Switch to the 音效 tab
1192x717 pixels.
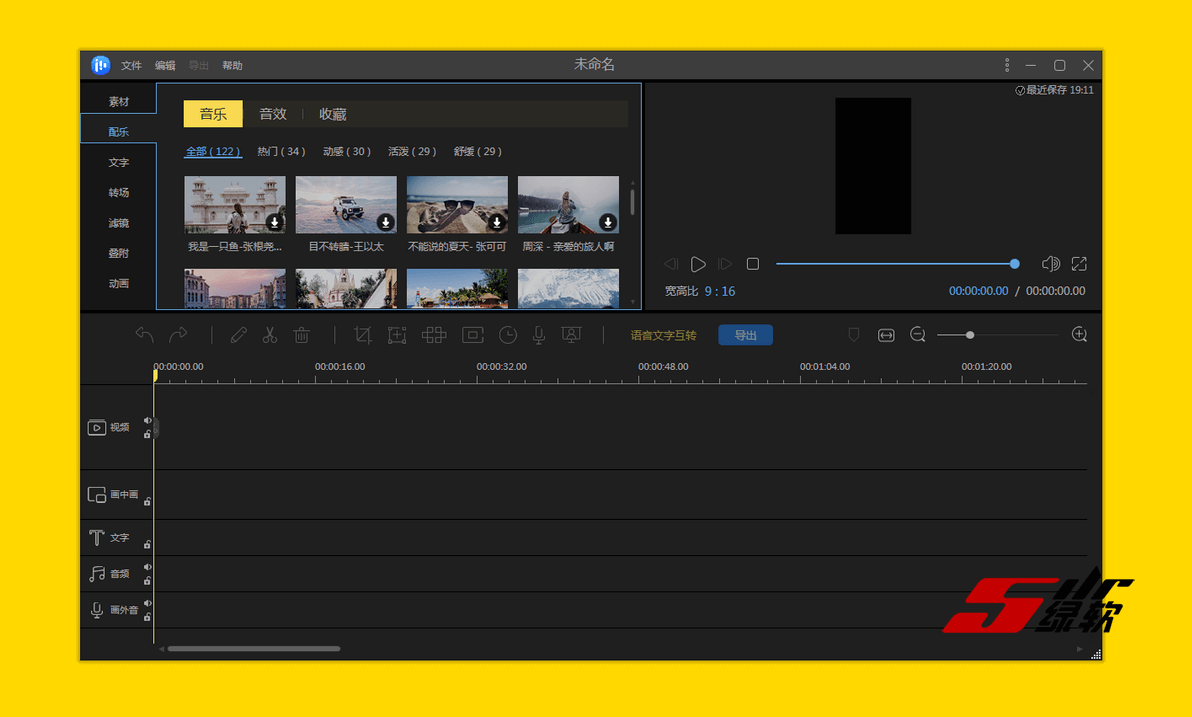coord(273,114)
